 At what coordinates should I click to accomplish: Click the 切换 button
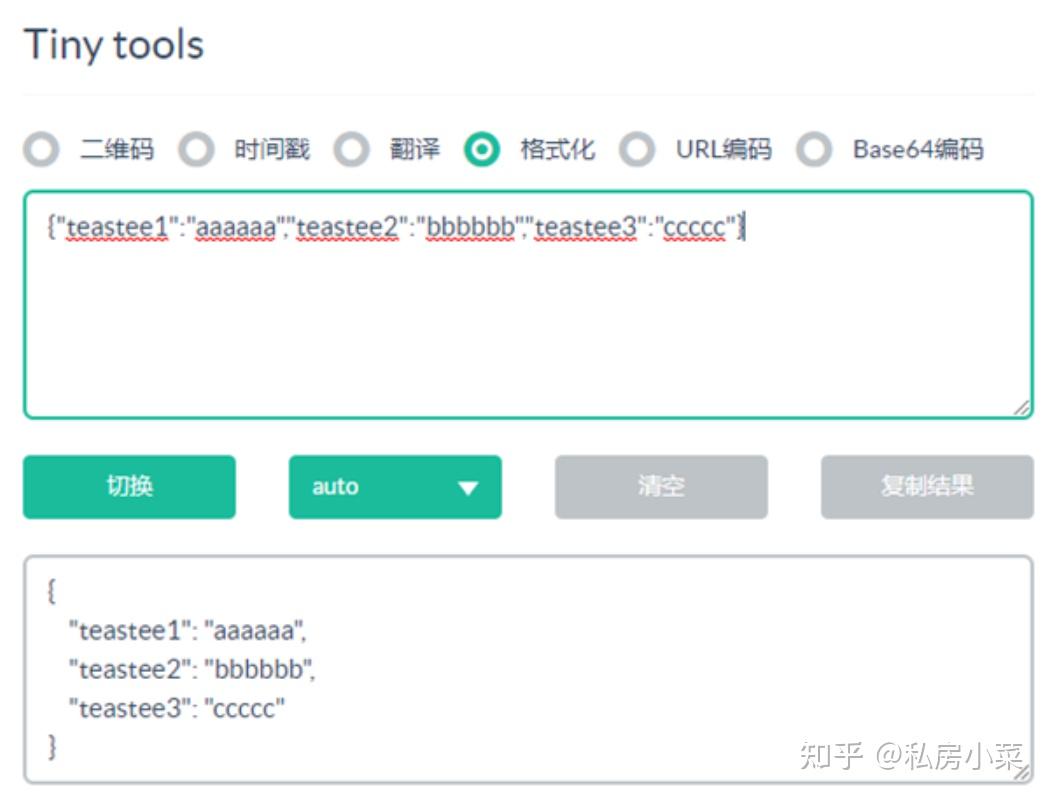click(x=129, y=487)
